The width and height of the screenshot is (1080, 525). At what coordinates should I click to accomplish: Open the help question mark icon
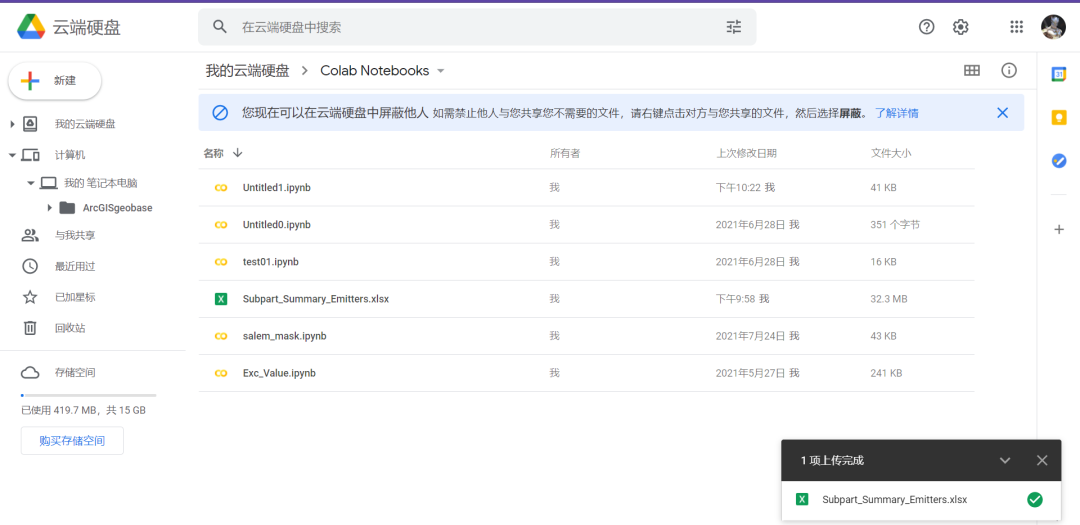[926, 27]
